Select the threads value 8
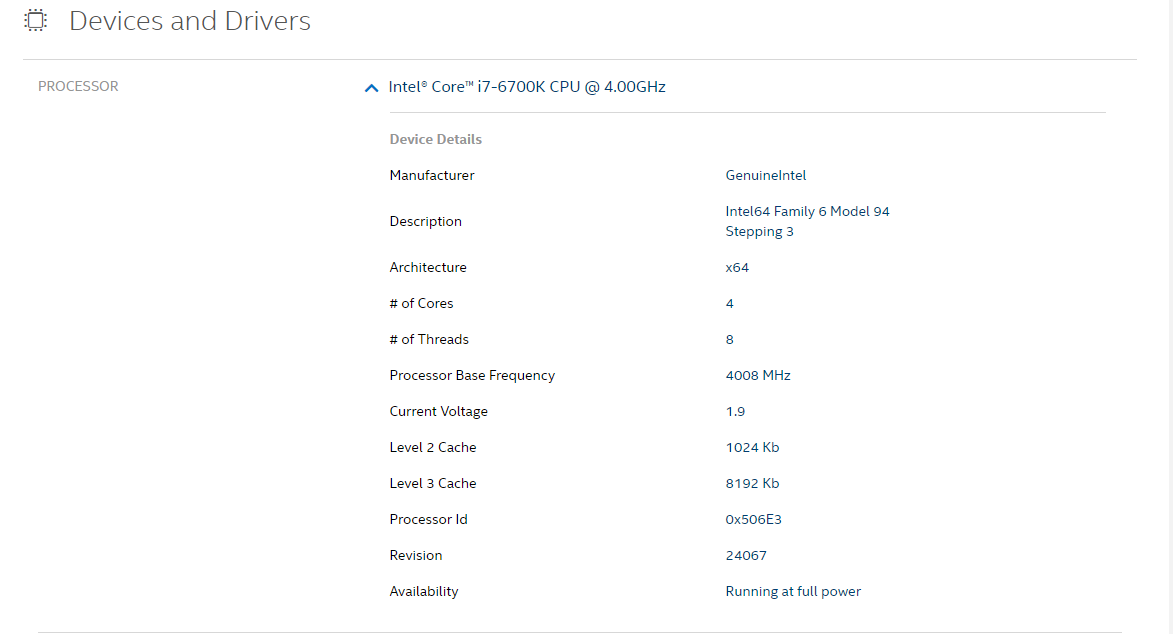The image size is (1173, 634). coord(729,339)
